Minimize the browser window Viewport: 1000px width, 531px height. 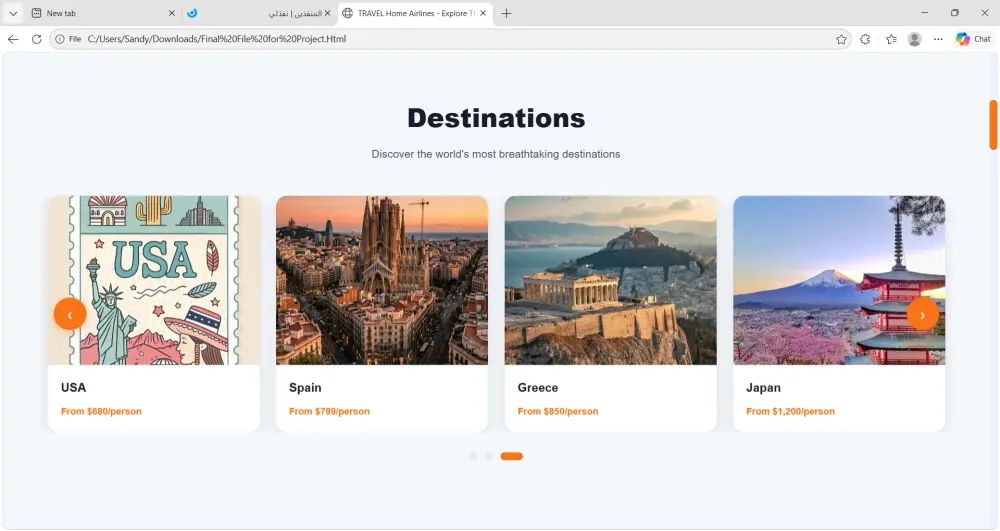click(924, 13)
